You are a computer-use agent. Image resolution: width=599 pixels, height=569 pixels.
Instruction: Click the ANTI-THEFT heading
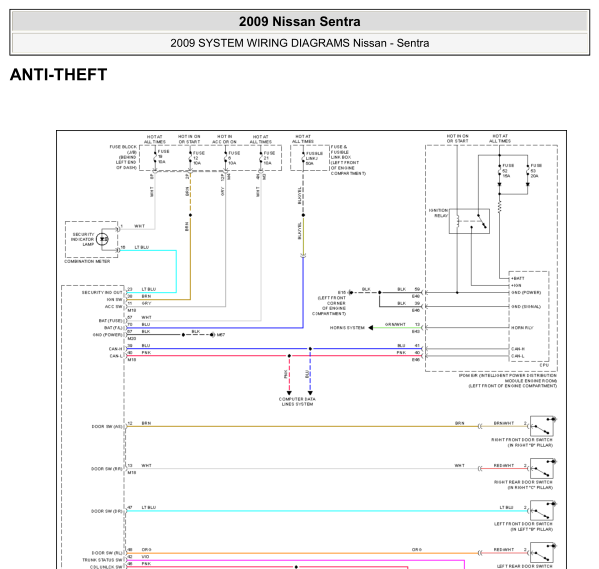(58, 75)
